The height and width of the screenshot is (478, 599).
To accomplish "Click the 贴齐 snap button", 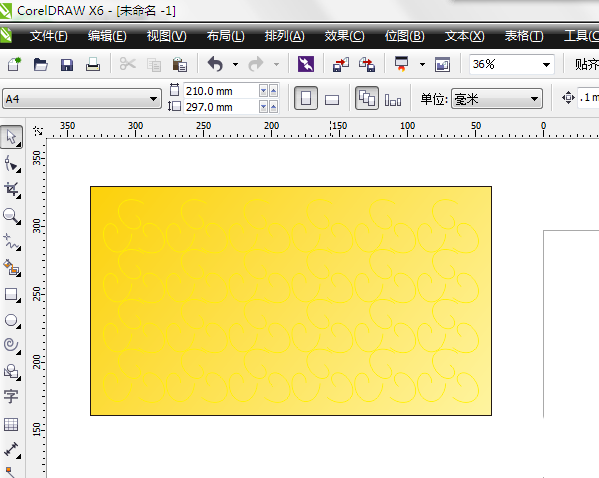I will 586,64.
